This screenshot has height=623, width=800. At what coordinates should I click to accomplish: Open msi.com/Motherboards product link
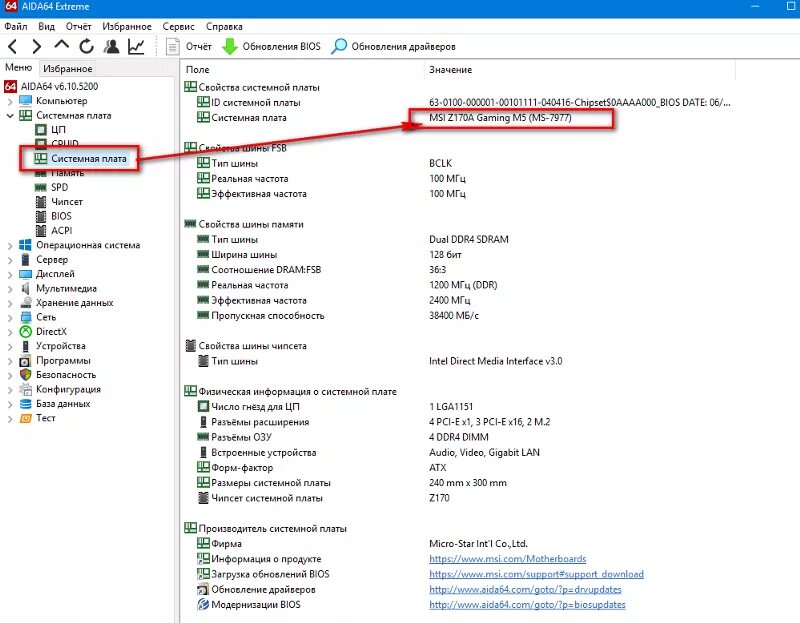coord(508,559)
